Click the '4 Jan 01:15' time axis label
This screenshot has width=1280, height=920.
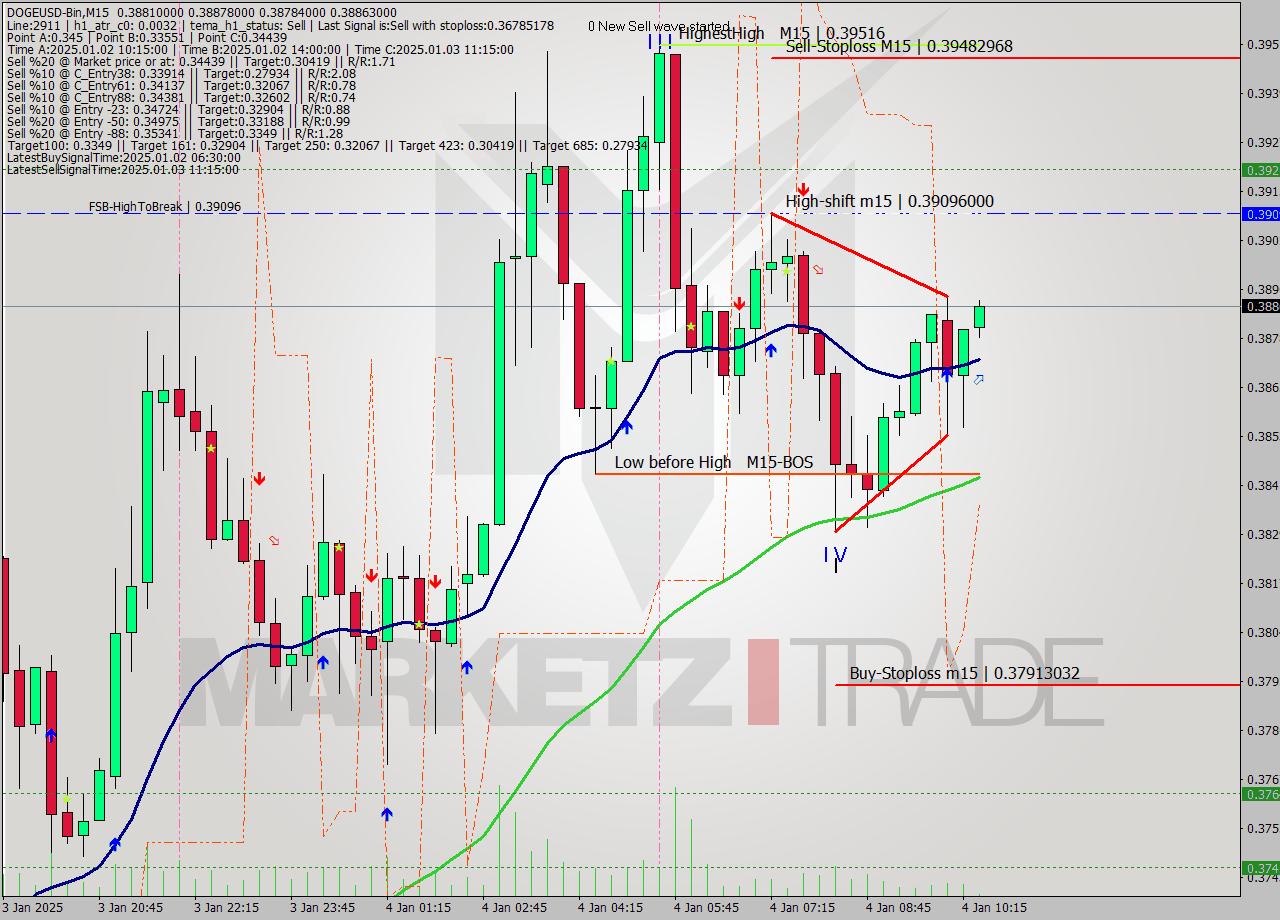click(419, 908)
